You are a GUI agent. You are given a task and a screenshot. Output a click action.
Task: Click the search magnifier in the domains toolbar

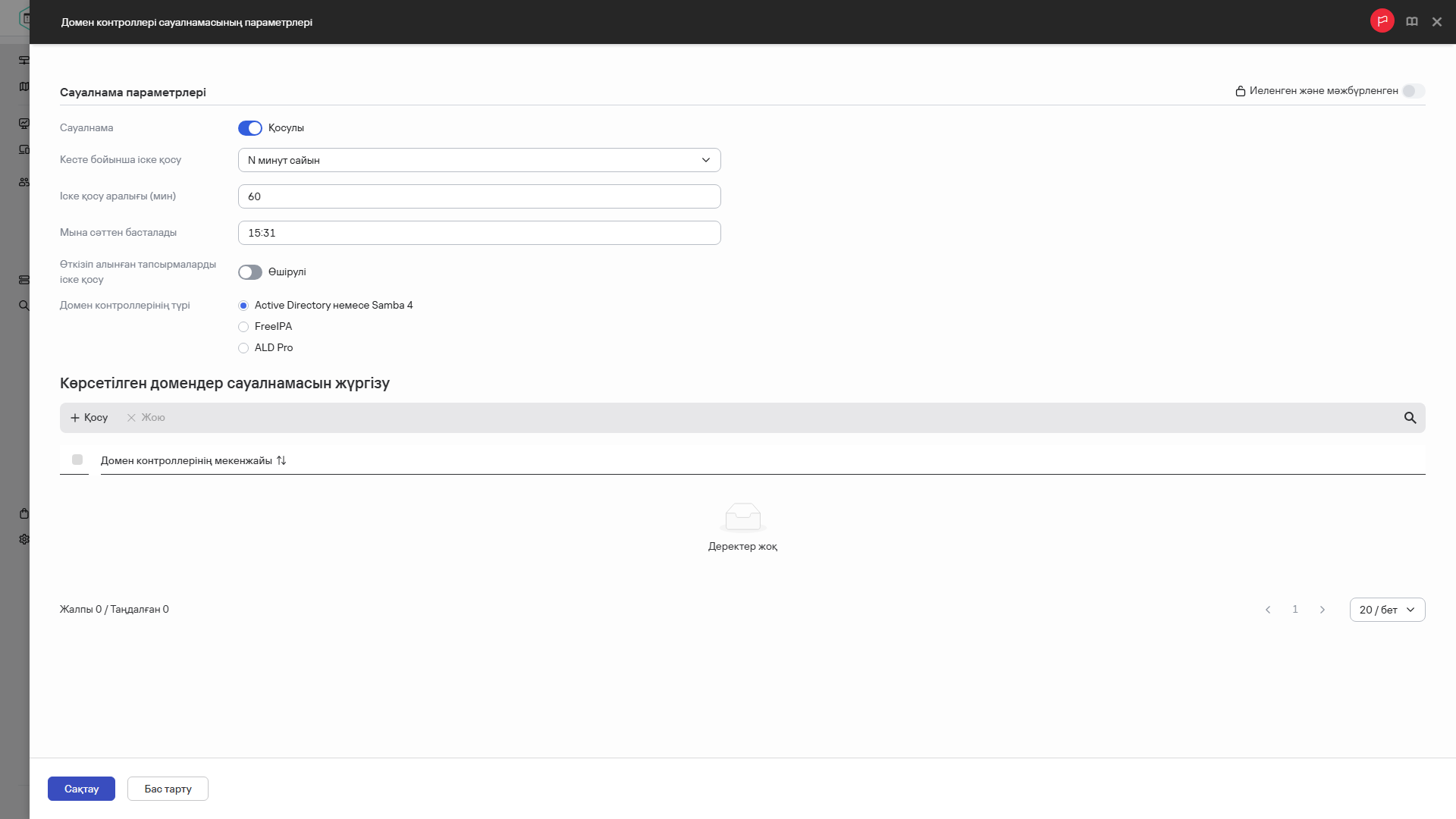click(x=1410, y=418)
